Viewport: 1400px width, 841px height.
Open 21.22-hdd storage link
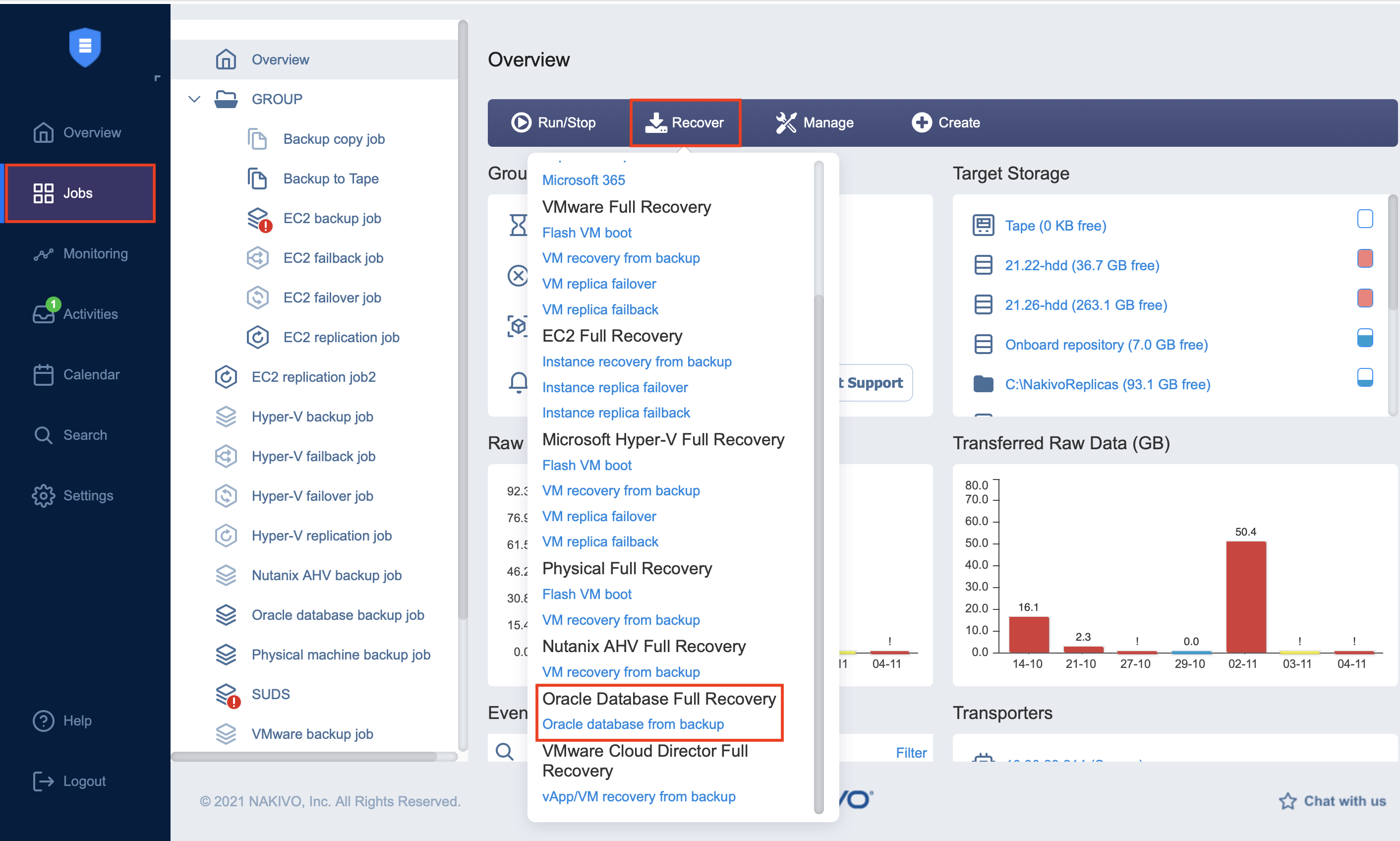1082,265
